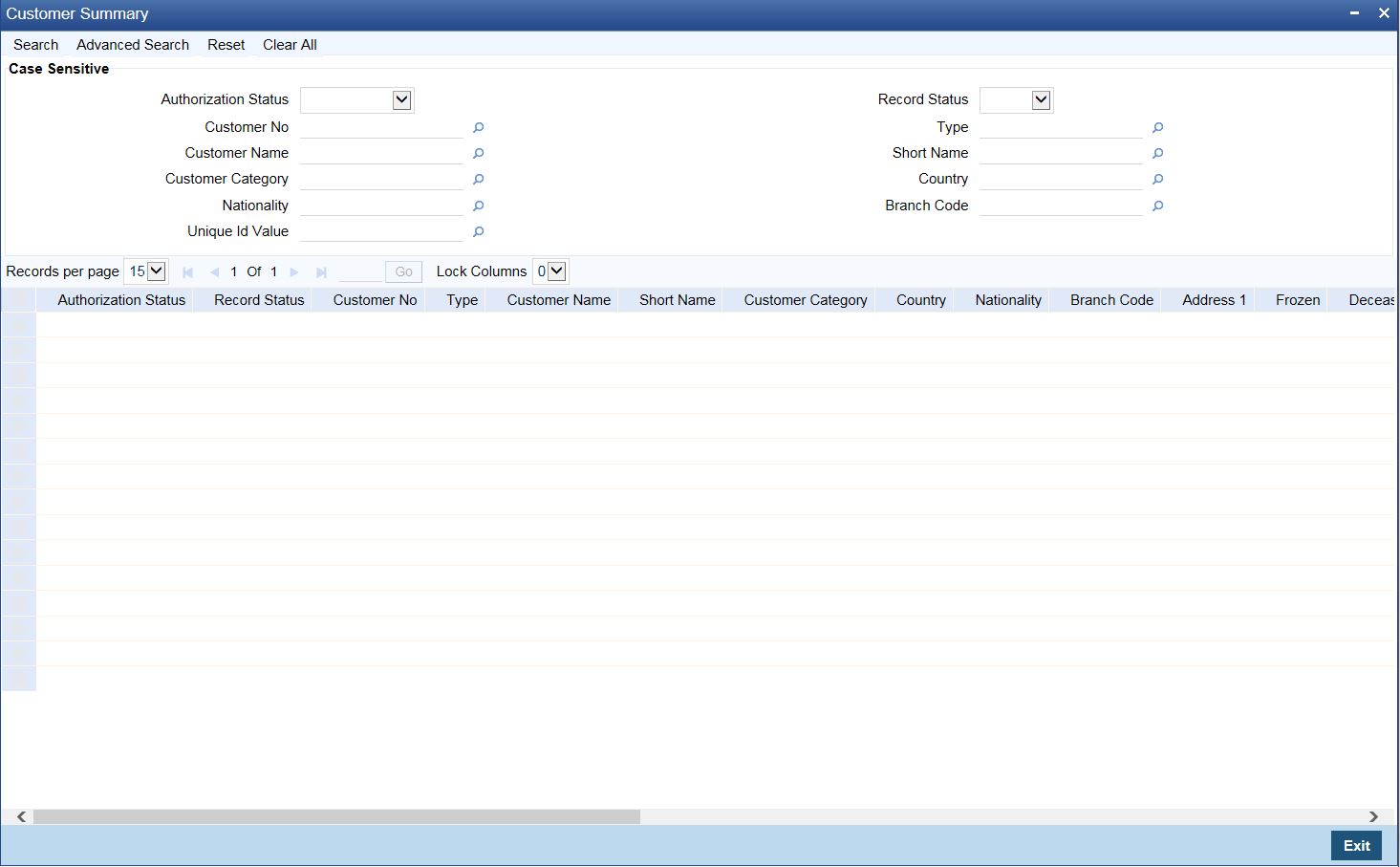Viewport: 1400px width, 867px height.
Task: Select all rows via header checkbox cell
Action: click(x=18, y=300)
